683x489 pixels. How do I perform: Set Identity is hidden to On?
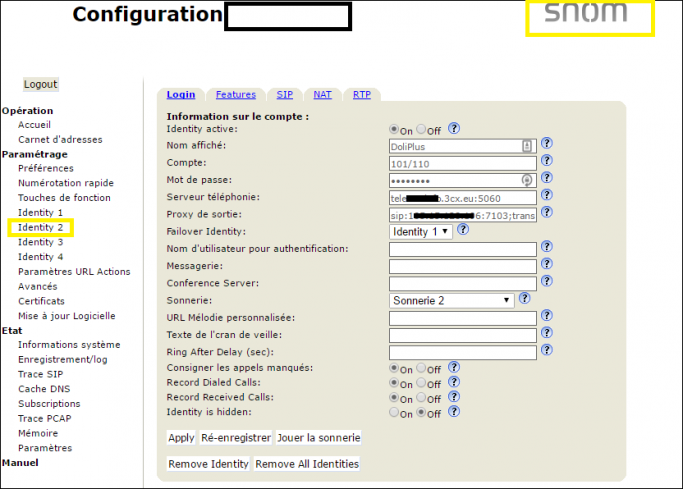tap(394, 412)
